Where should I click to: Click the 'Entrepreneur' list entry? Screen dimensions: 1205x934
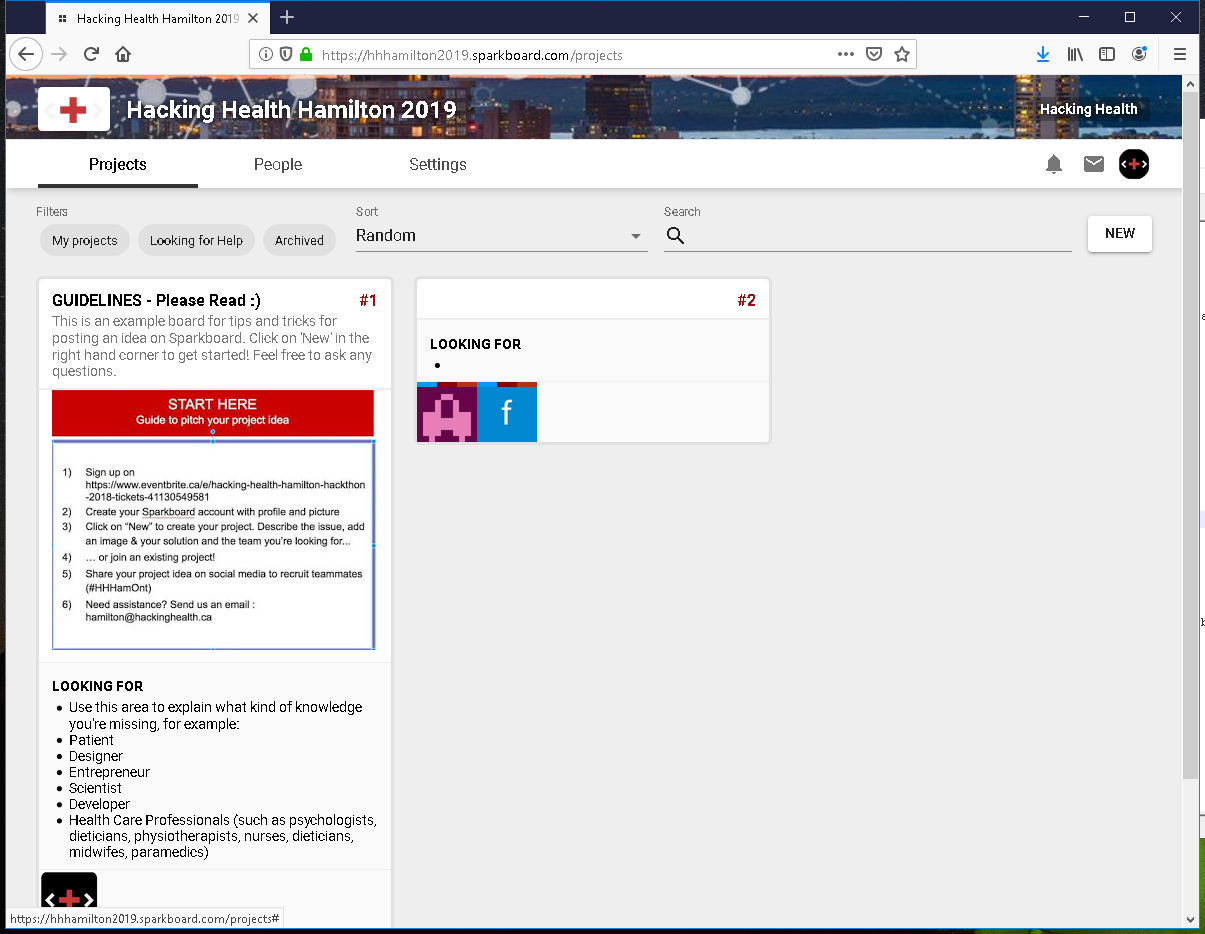[x=109, y=772]
